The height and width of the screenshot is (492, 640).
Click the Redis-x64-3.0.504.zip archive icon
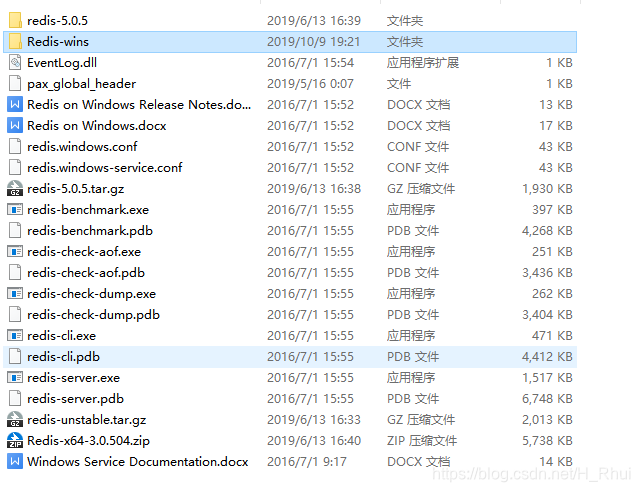15,441
